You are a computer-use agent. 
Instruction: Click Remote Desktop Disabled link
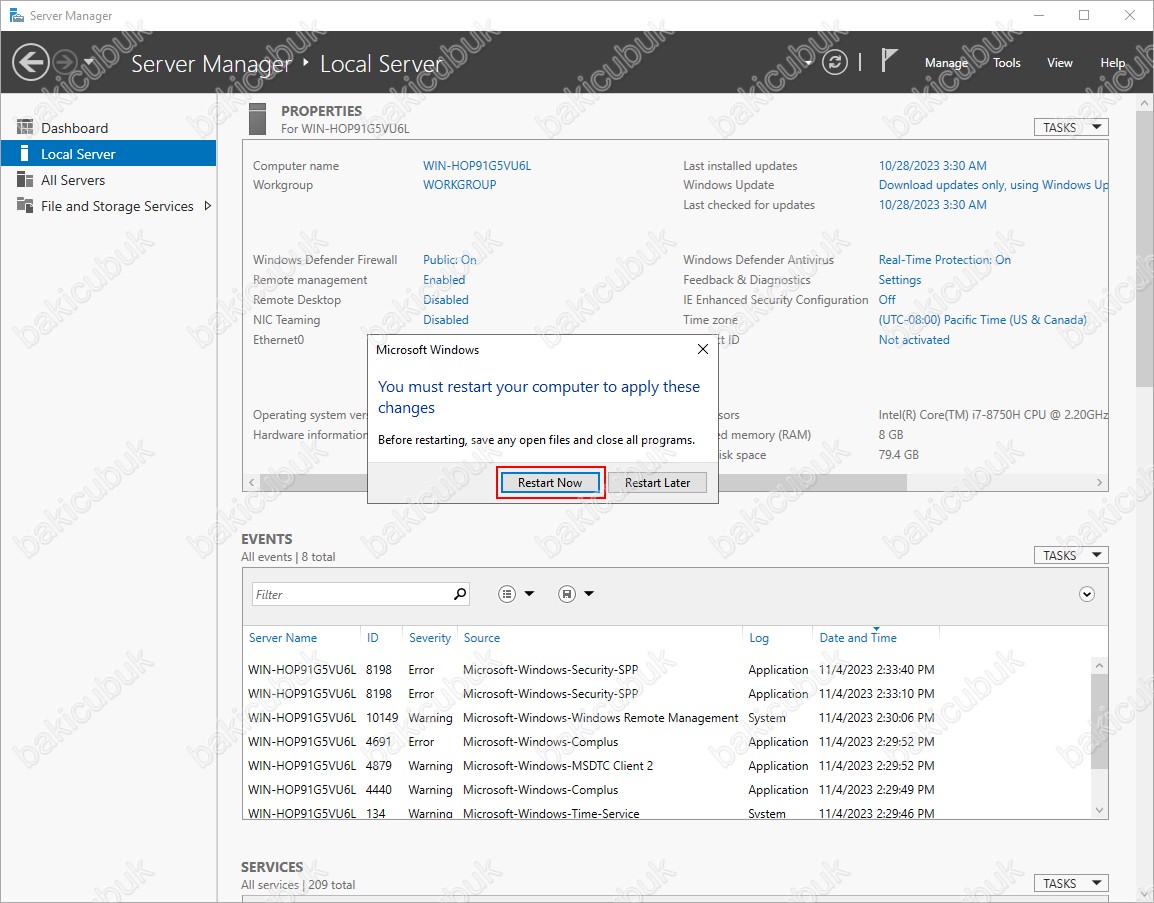(445, 300)
